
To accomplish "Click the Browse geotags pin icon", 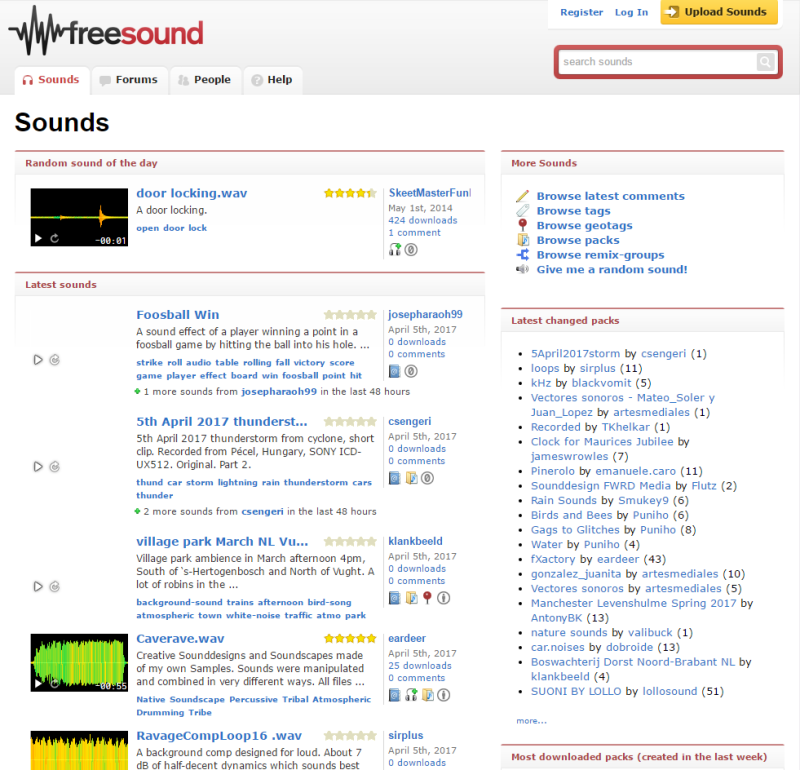I will pyautogui.click(x=521, y=225).
